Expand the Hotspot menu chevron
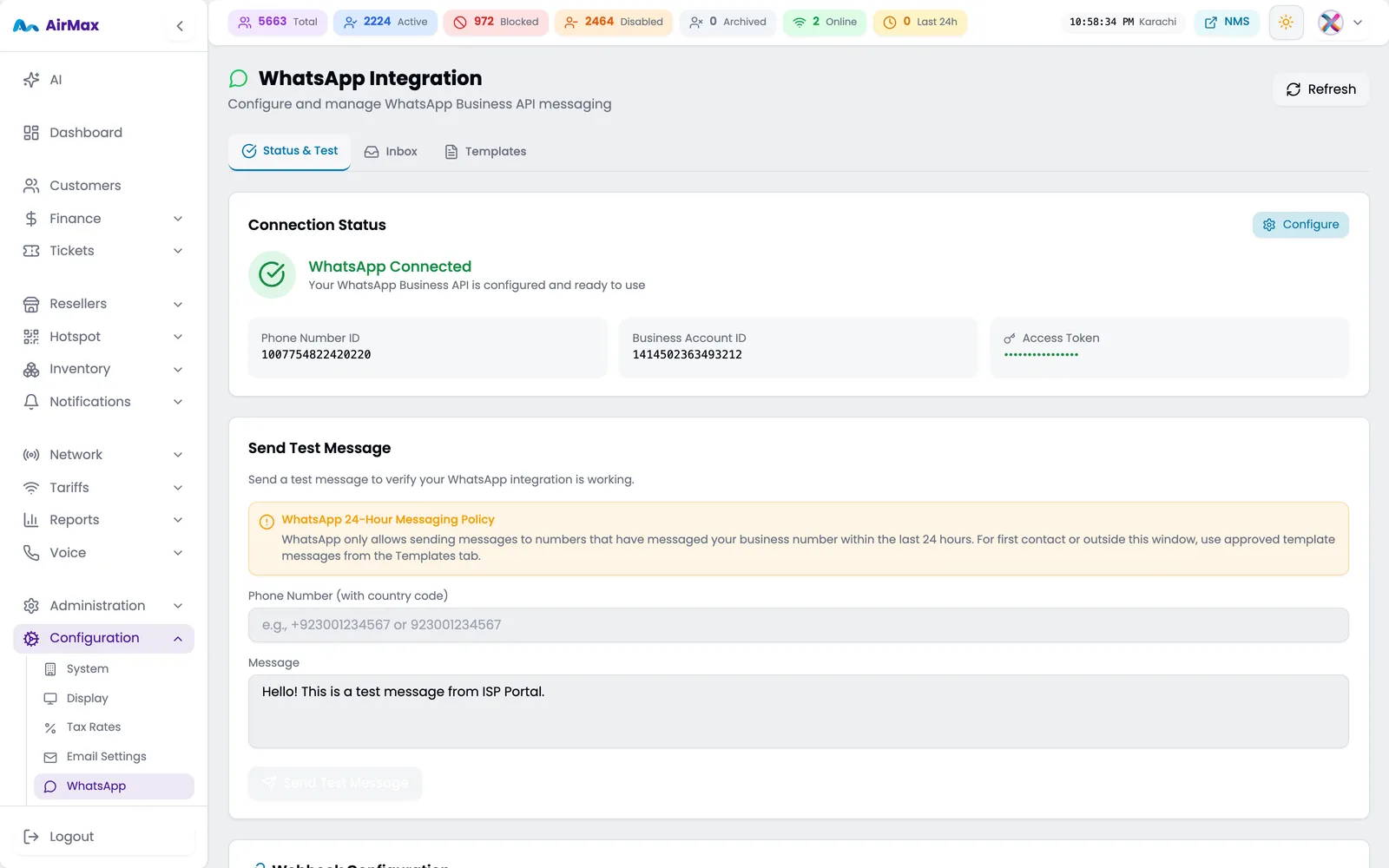 click(178, 337)
